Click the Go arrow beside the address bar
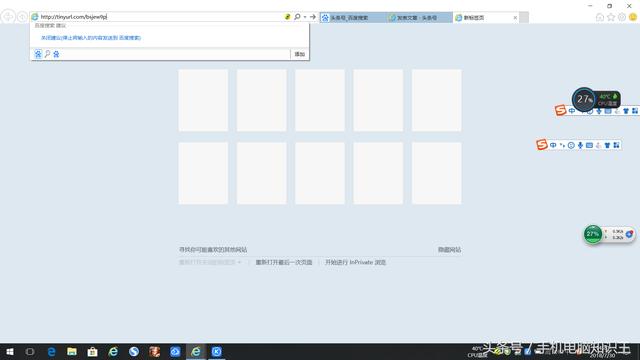The height and width of the screenshot is (360, 640). click(313, 17)
